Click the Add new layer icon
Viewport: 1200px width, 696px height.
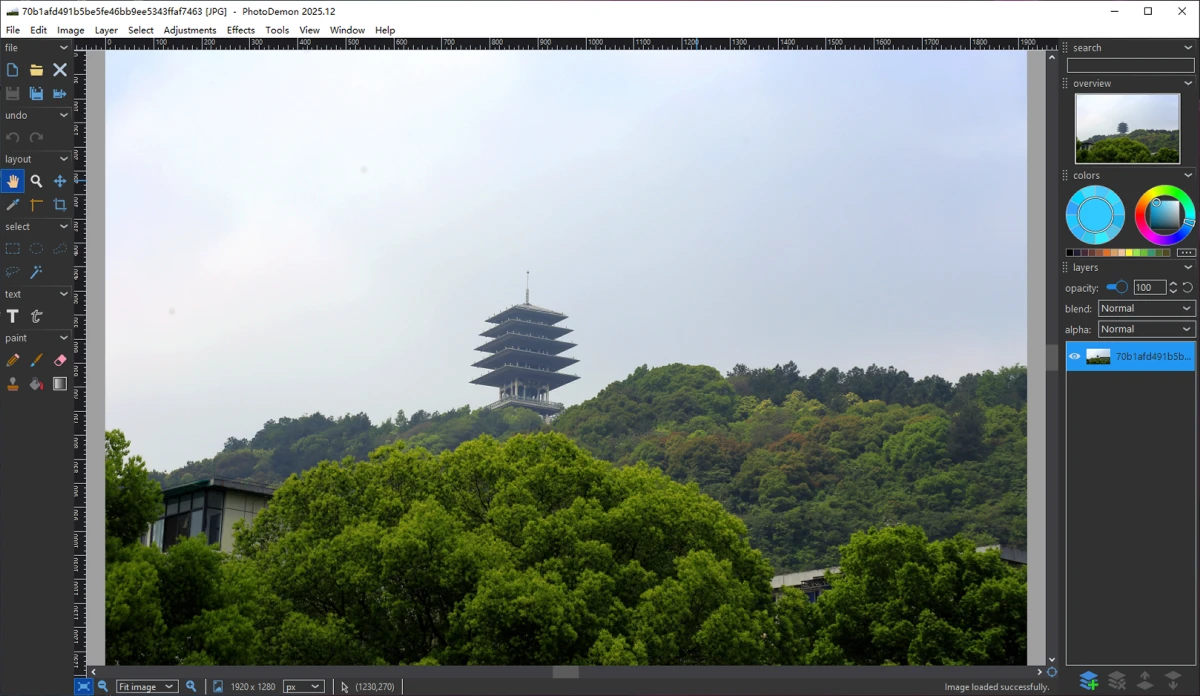click(x=1089, y=681)
